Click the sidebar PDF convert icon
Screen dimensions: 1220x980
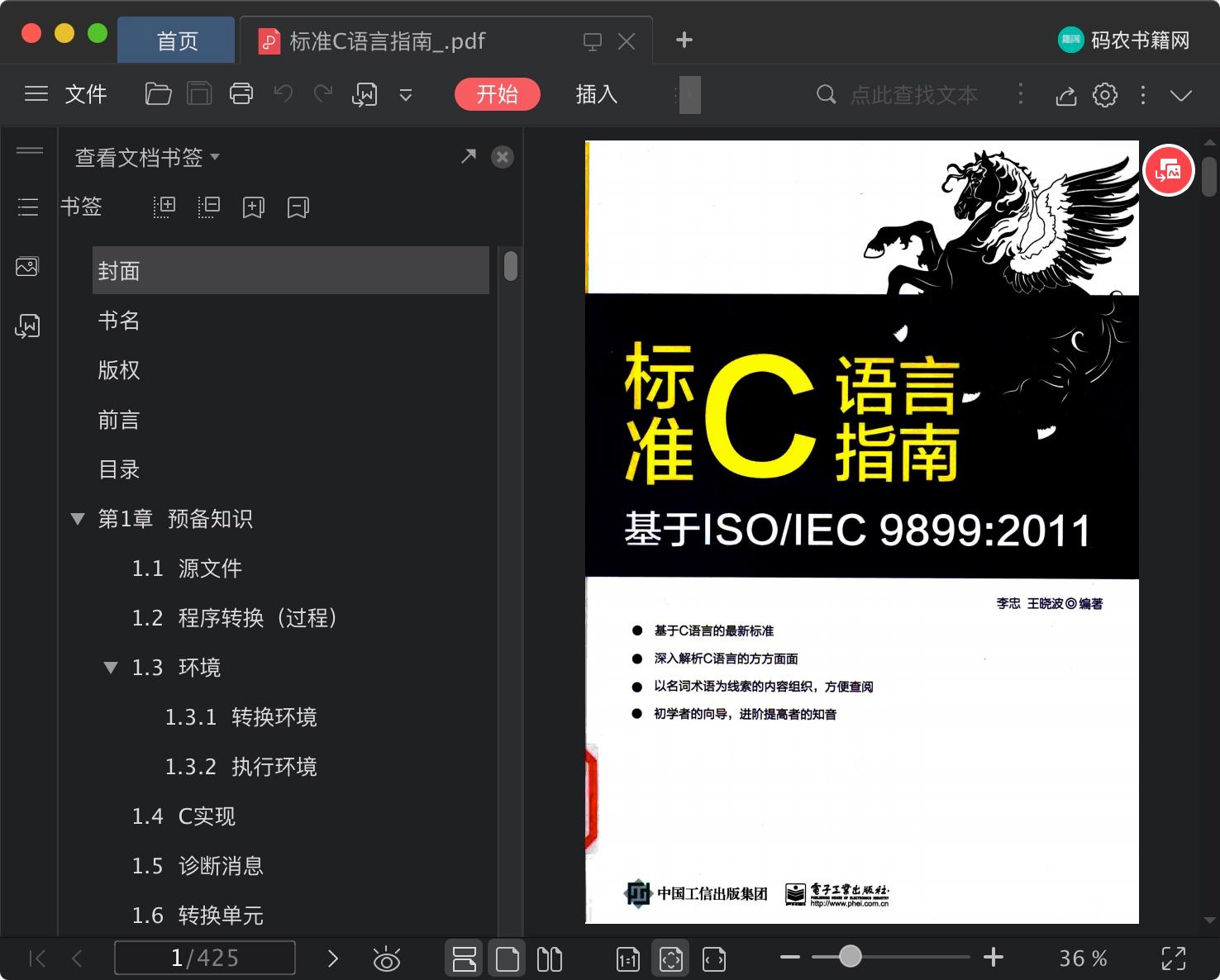tap(27, 326)
